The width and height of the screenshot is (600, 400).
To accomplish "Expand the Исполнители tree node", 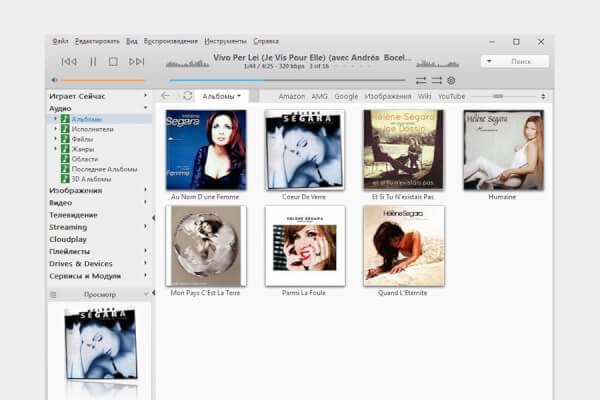I will [55, 129].
